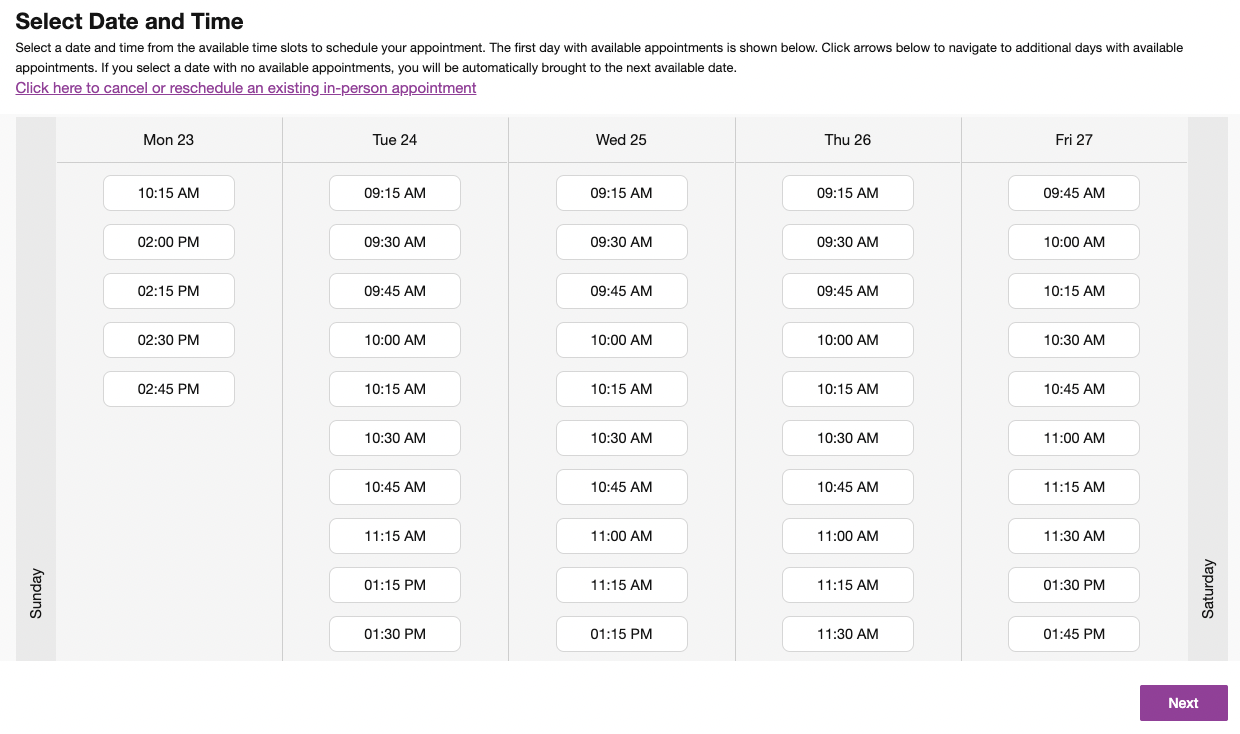
Task: Pick Friday's 11:00 AM appointment
Action: pyautogui.click(x=1074, y=438)
